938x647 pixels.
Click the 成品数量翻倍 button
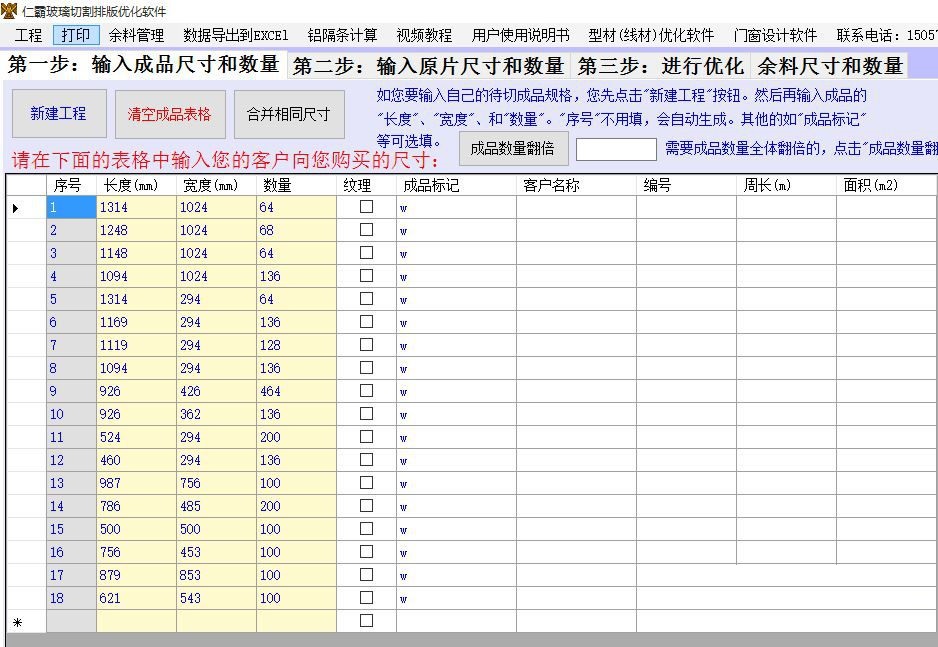coord(513,148)
